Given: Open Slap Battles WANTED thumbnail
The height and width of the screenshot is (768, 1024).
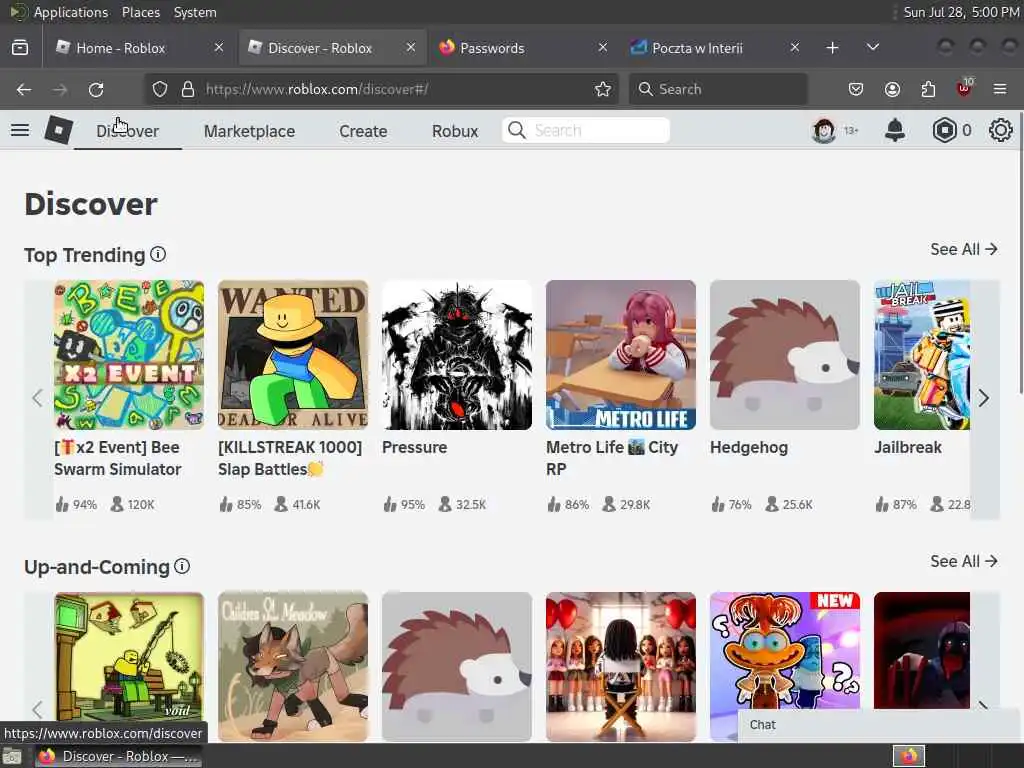Looking at the screenshot, I should tap(293, 355).
